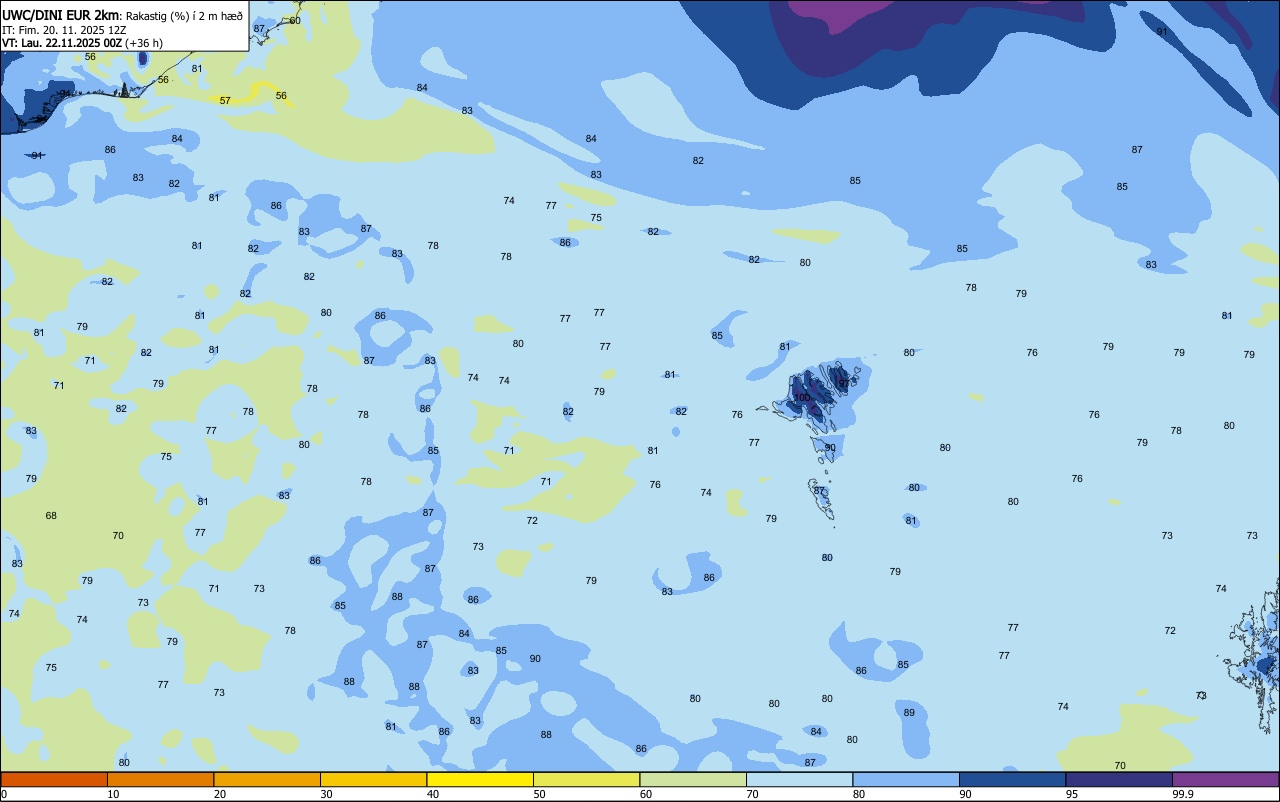
Task: Click the 10–20 orange legend swatch
Action: click(160, 779)
